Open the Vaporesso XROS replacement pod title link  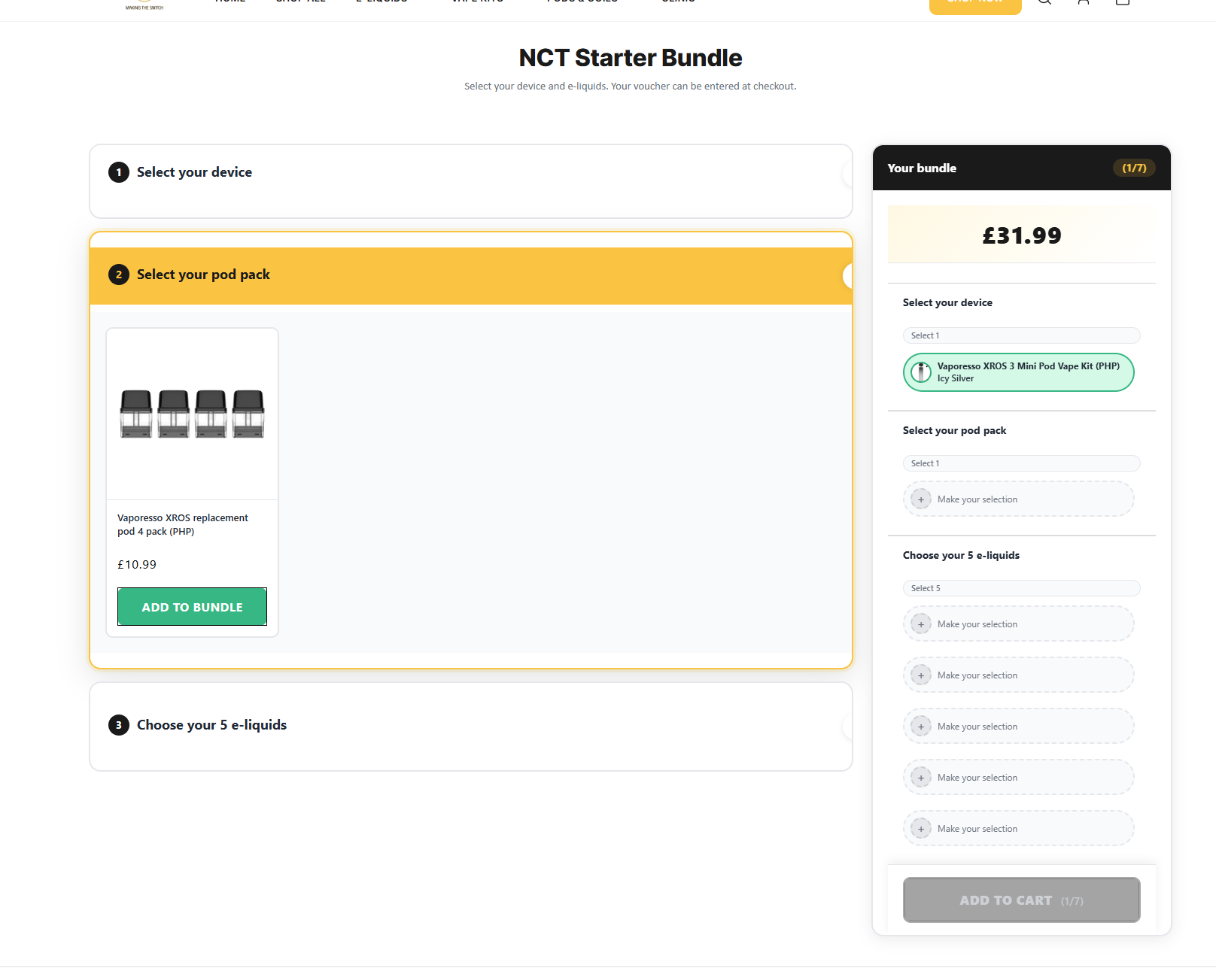click(x=183, y=524)
